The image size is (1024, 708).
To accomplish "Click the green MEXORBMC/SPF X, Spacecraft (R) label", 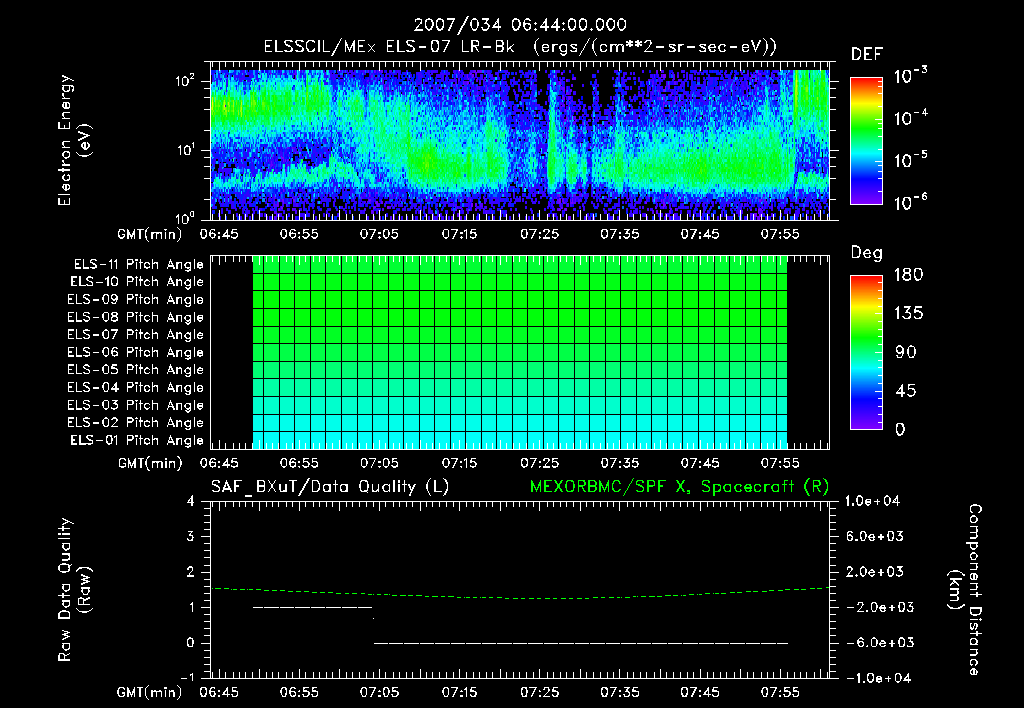I will coord(679,487).
